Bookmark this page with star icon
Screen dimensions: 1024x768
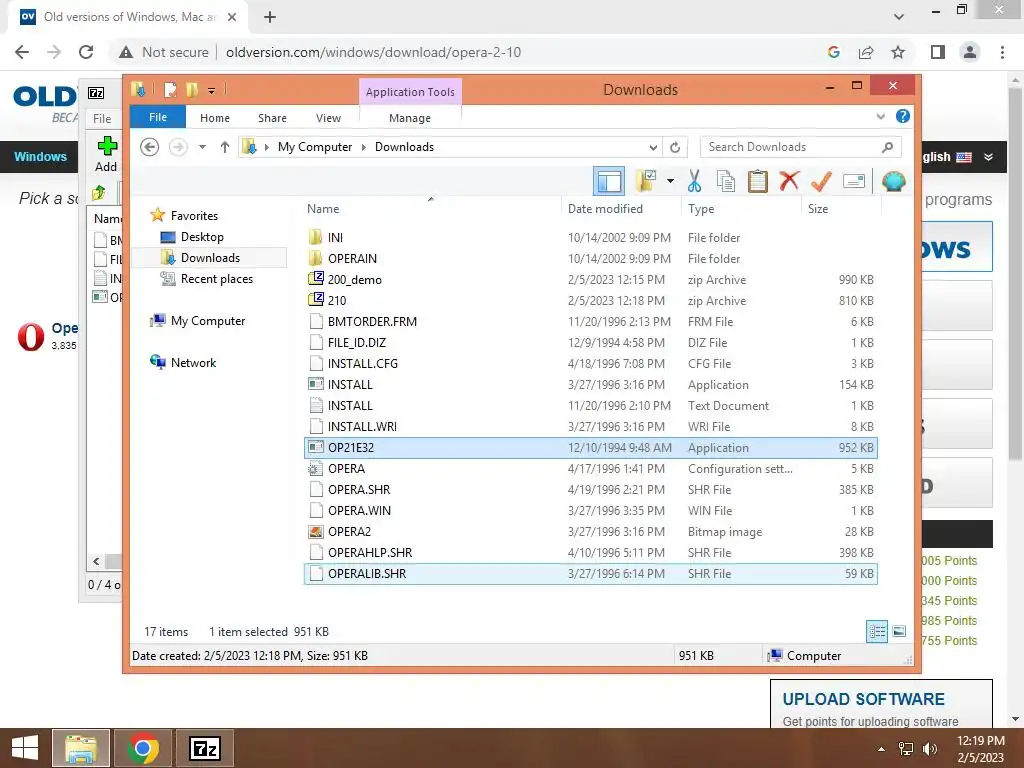(898, 52)
